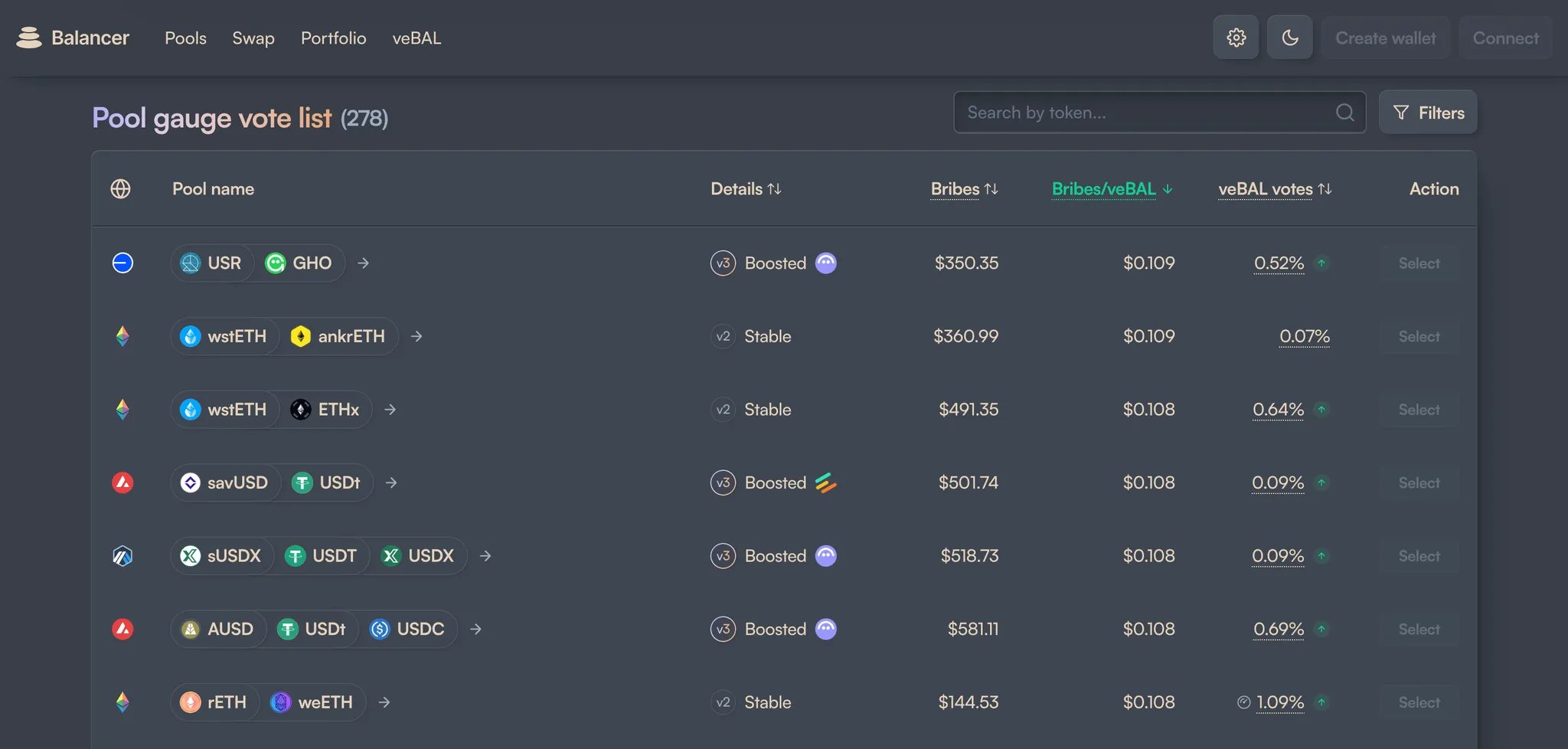Sort by Bribes/veBAL column
This screenshot has width=1568, height=749.
(x=1112, y=188)
